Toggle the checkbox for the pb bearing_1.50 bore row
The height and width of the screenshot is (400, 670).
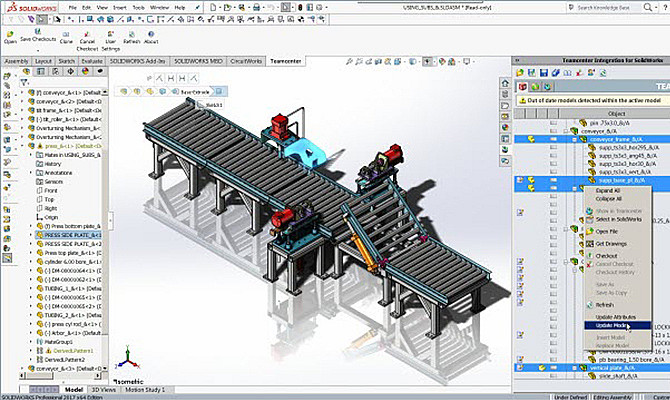[x=553, y=359]
